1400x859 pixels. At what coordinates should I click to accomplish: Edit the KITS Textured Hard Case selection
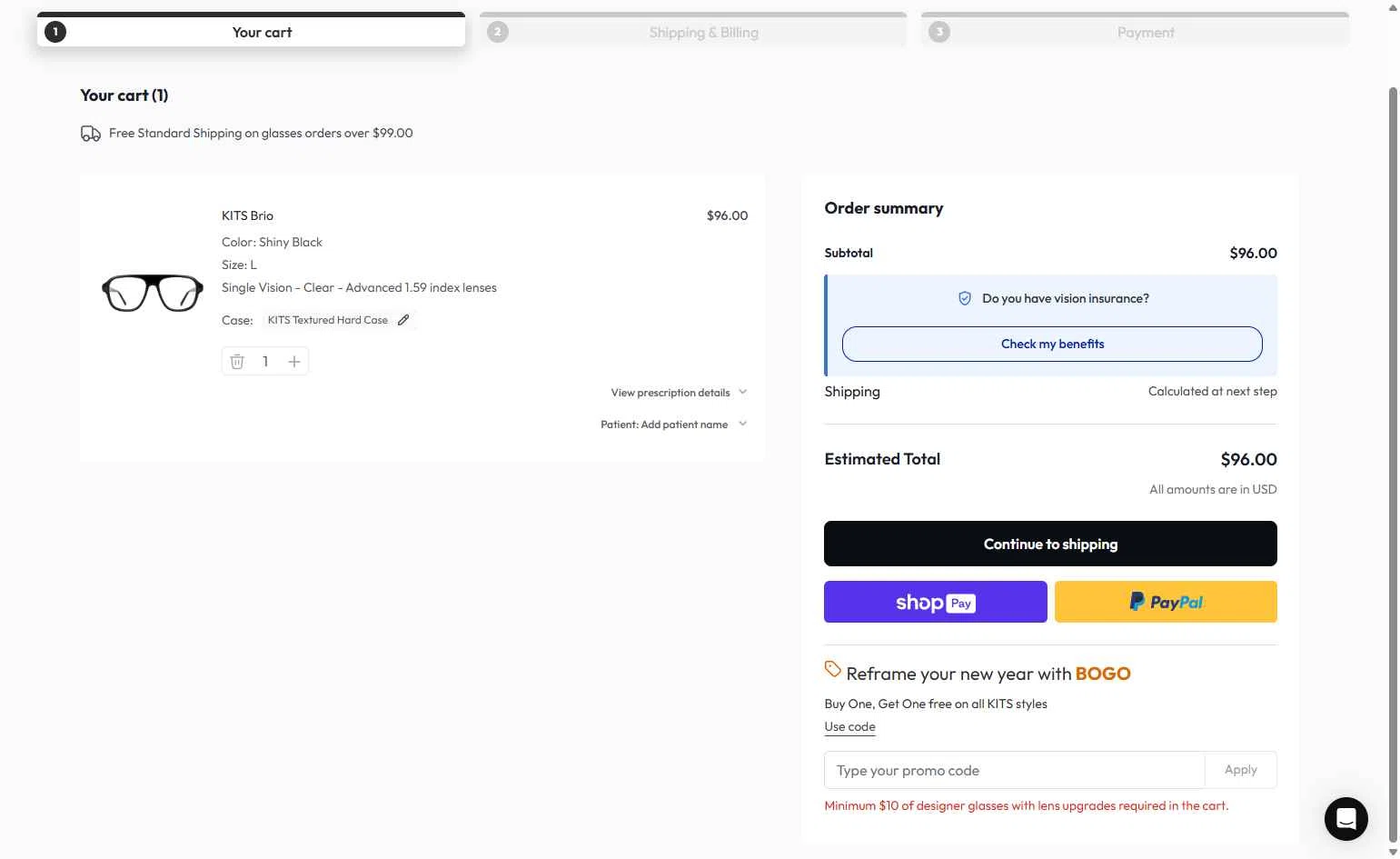coord(403,320)
